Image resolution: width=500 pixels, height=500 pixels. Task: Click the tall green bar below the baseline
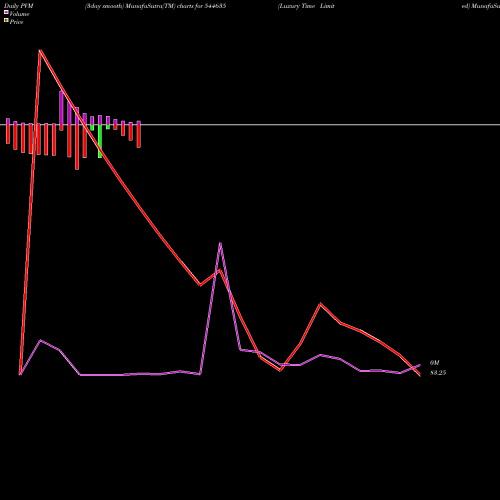(100, 141)
